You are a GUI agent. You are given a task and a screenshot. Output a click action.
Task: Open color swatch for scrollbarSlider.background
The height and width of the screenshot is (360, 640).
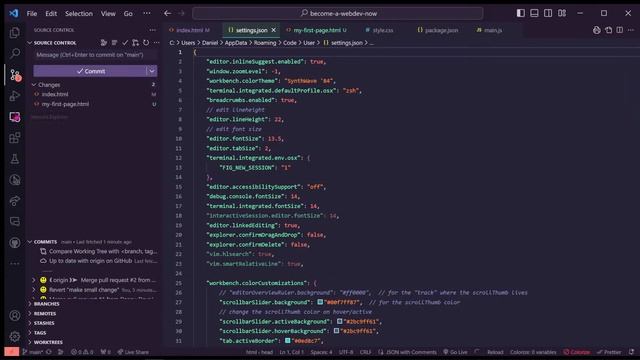tap(320, 302)
